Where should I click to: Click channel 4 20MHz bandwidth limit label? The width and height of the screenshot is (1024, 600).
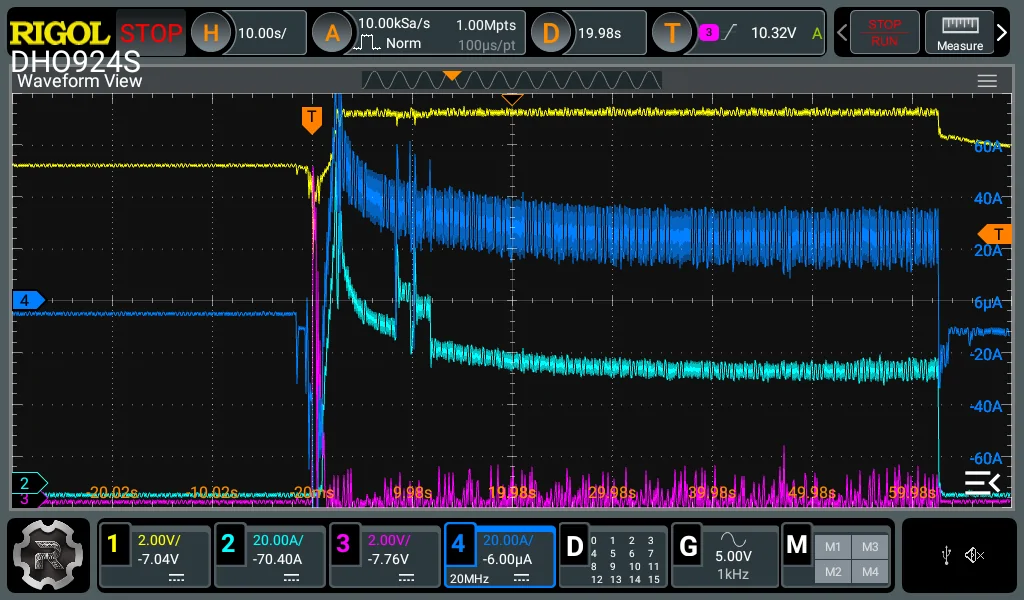tap(469, 578)
